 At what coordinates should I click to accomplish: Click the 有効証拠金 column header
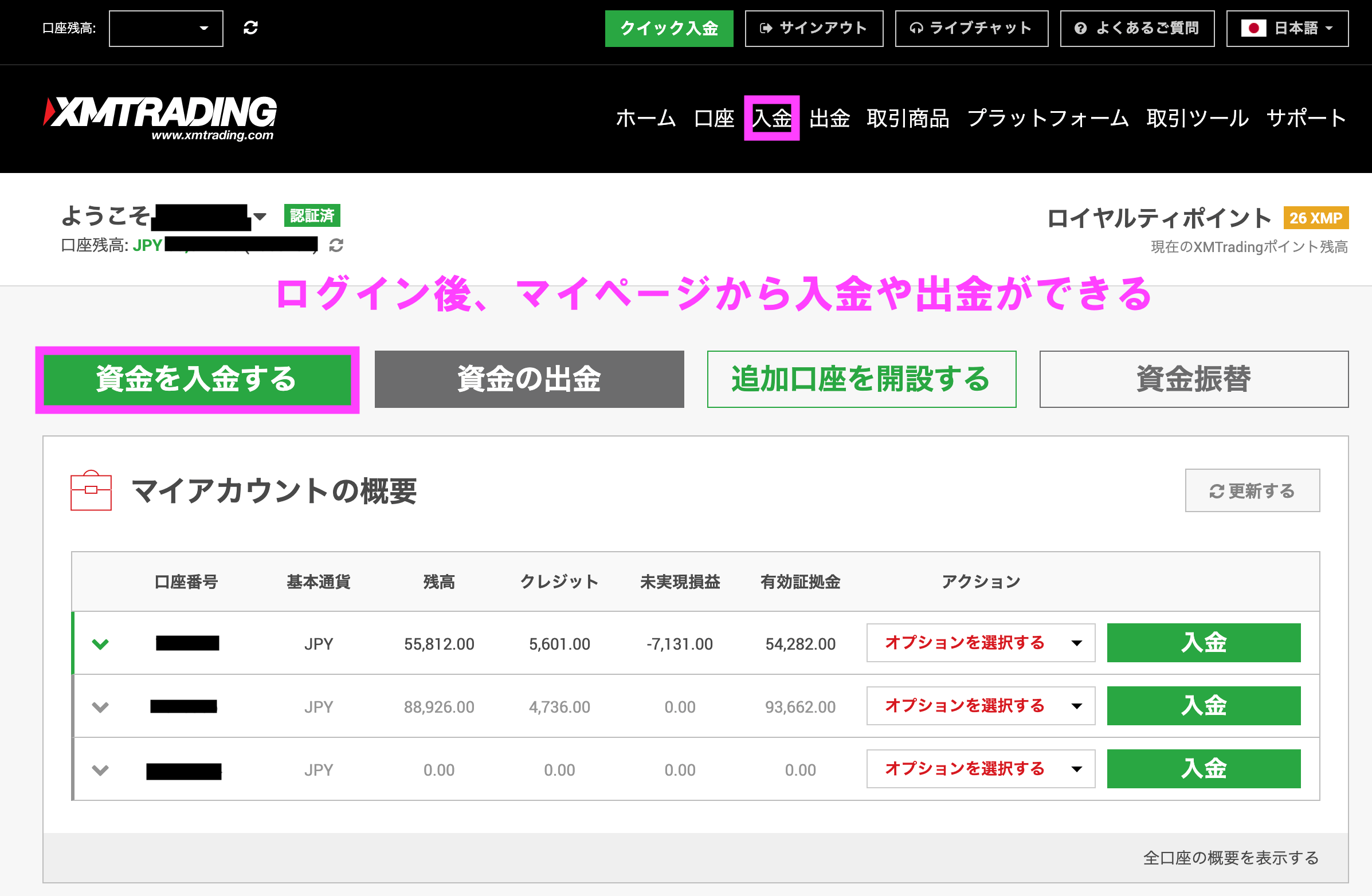[800, 582]
